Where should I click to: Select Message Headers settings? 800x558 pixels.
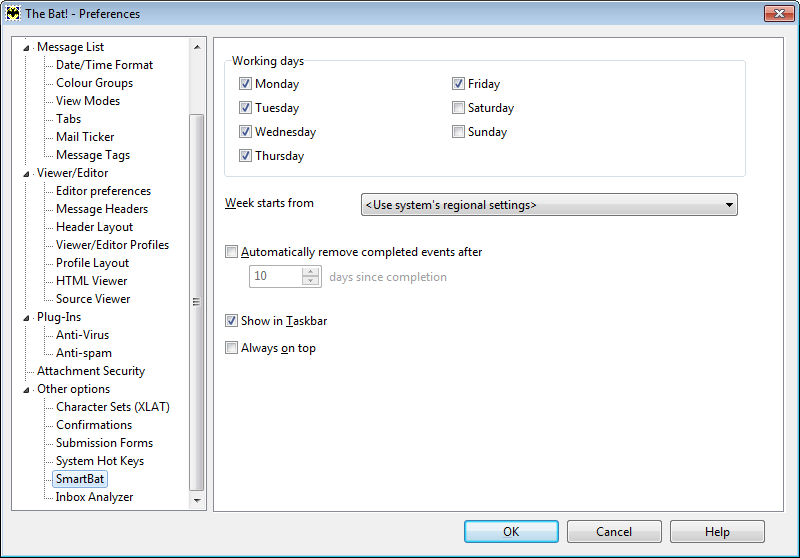[102, 209]
